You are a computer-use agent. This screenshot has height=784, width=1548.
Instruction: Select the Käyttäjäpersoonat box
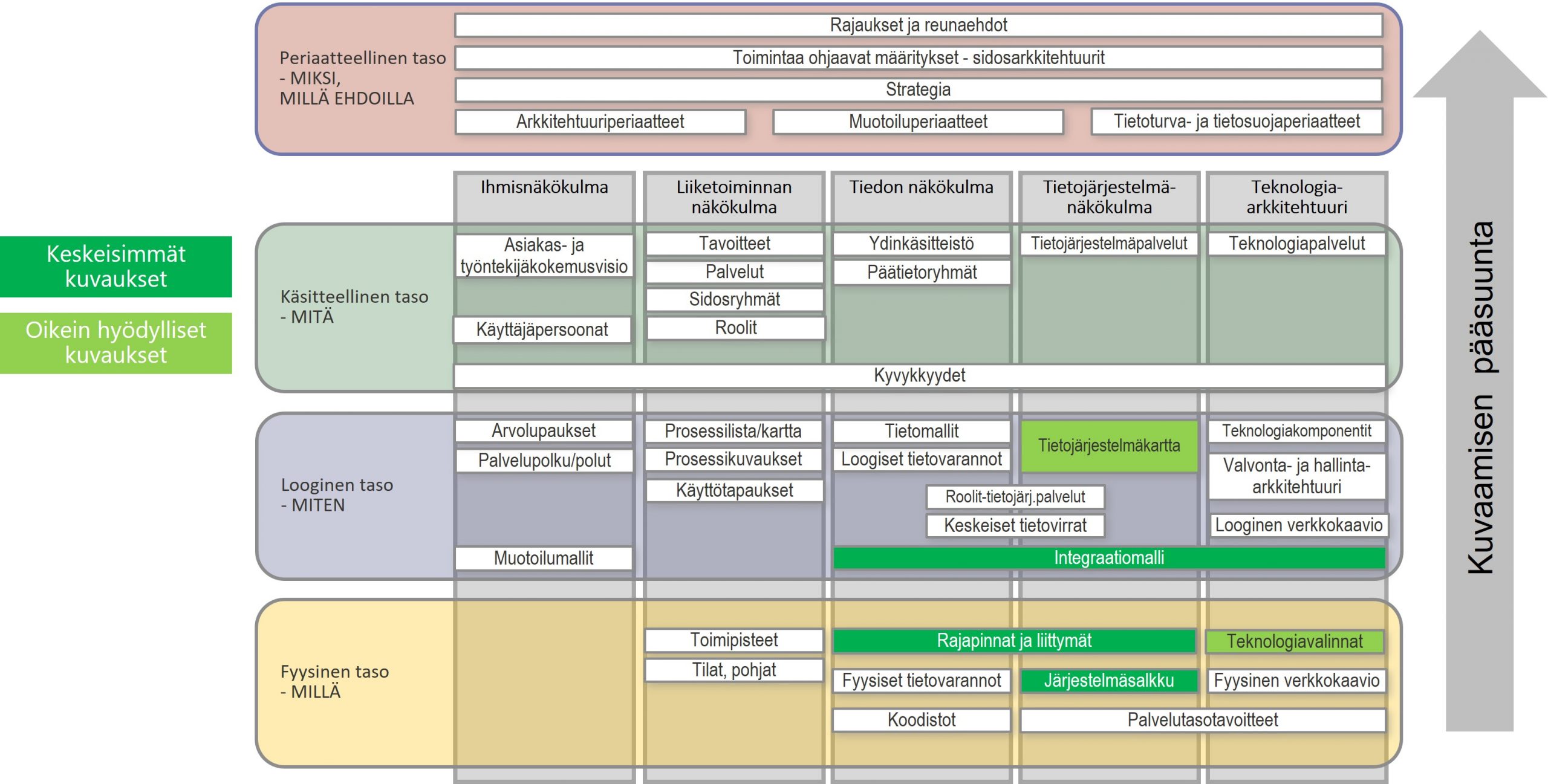click(x=542, y=329)
